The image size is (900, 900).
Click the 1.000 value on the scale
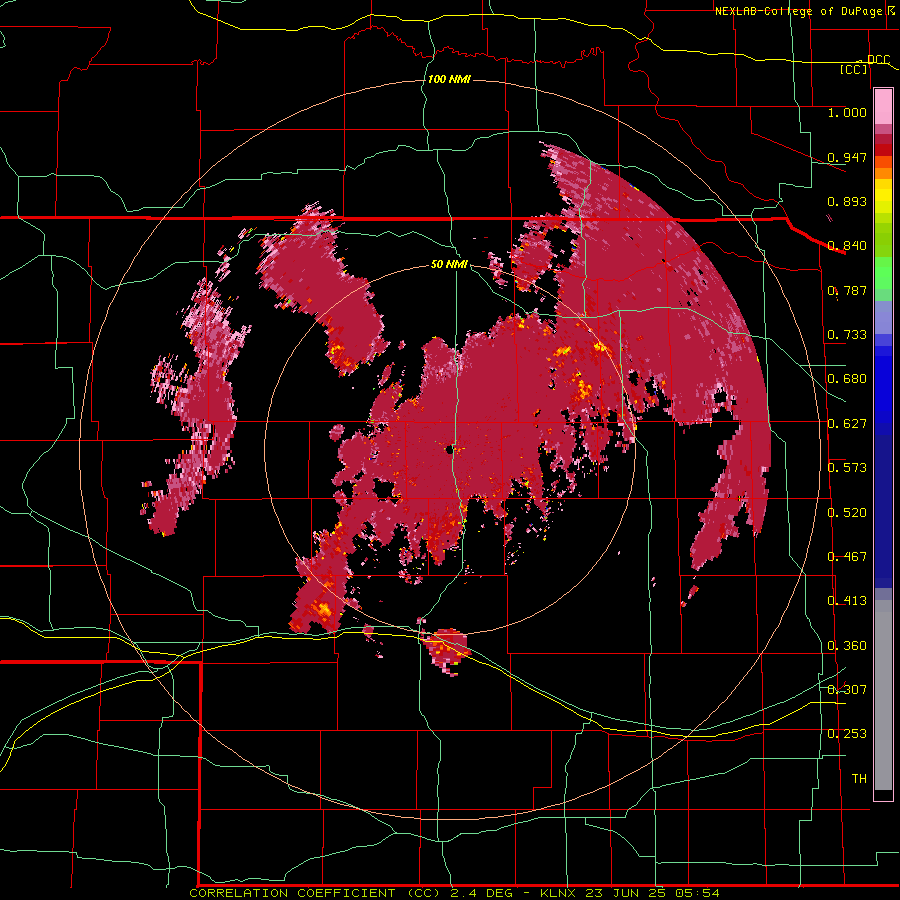pos(847,112)
